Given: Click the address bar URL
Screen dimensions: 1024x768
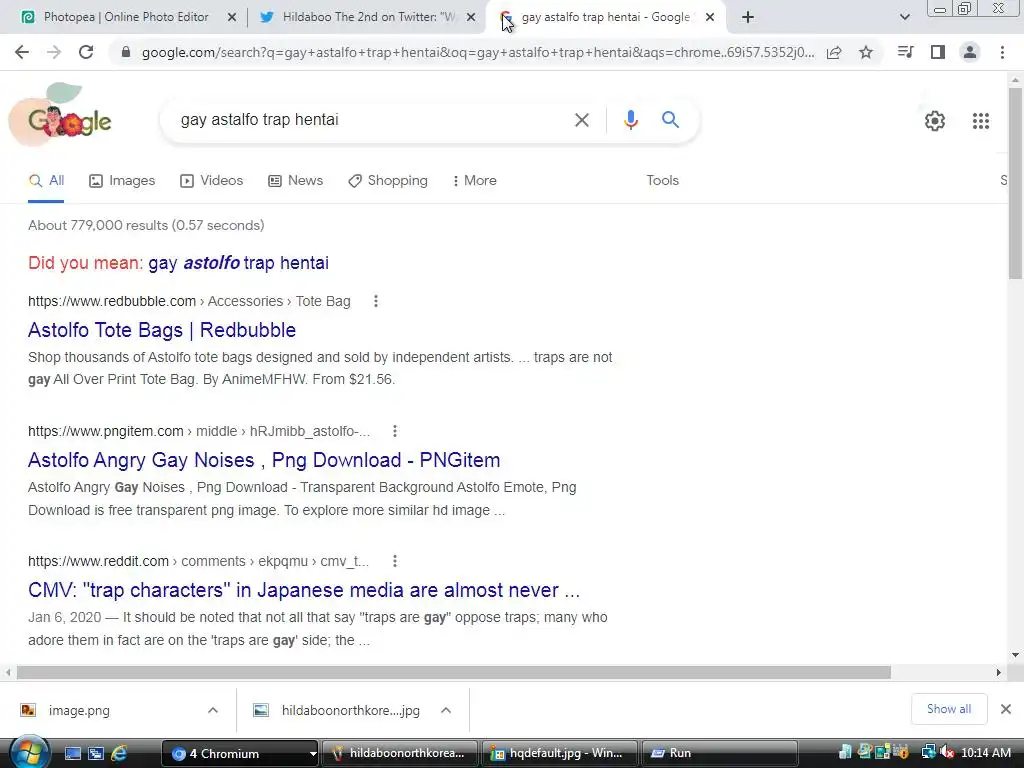Looking at the screenshot, I should [477, 52].
